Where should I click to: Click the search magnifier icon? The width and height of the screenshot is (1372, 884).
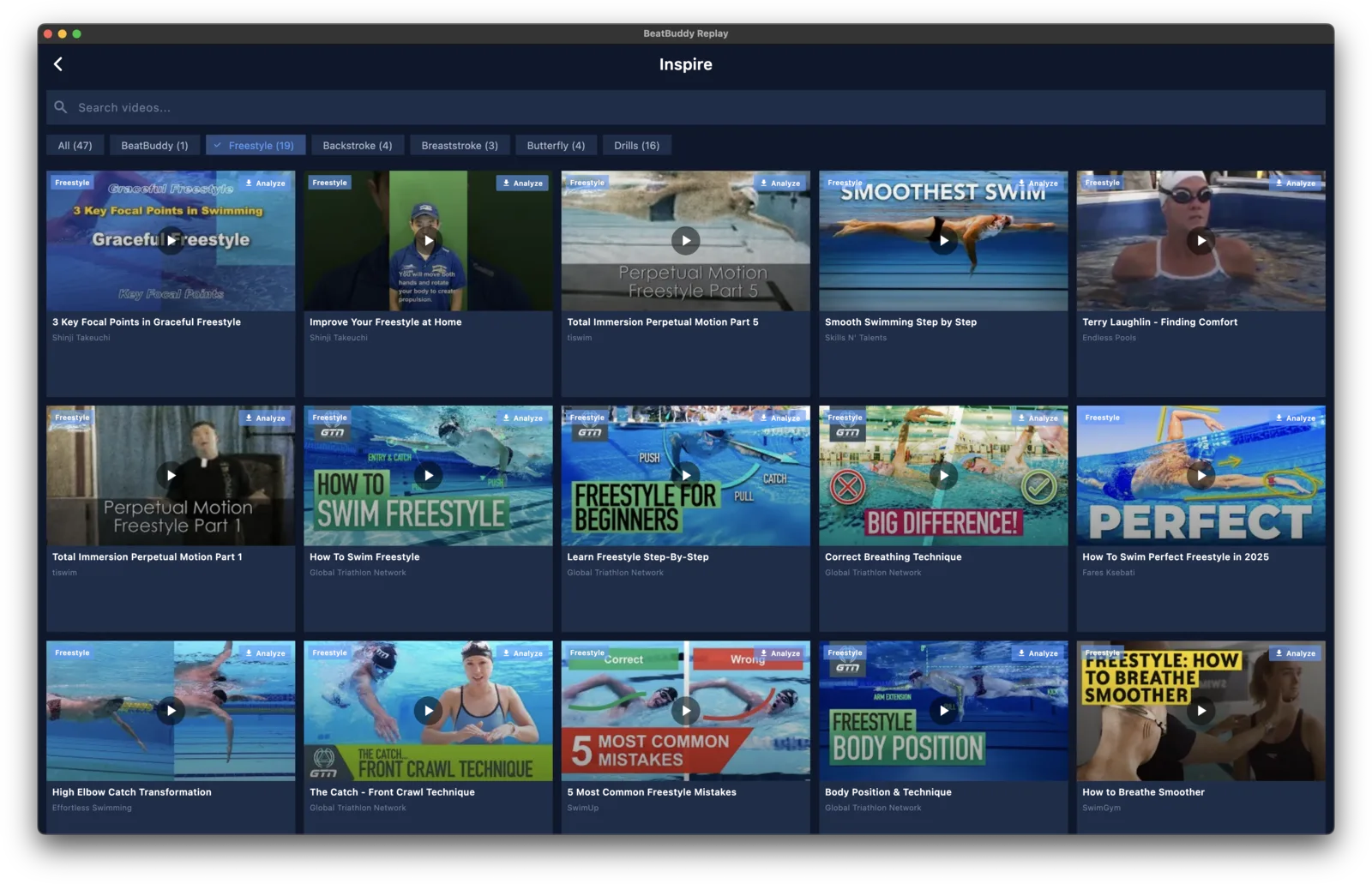(61, 107)
